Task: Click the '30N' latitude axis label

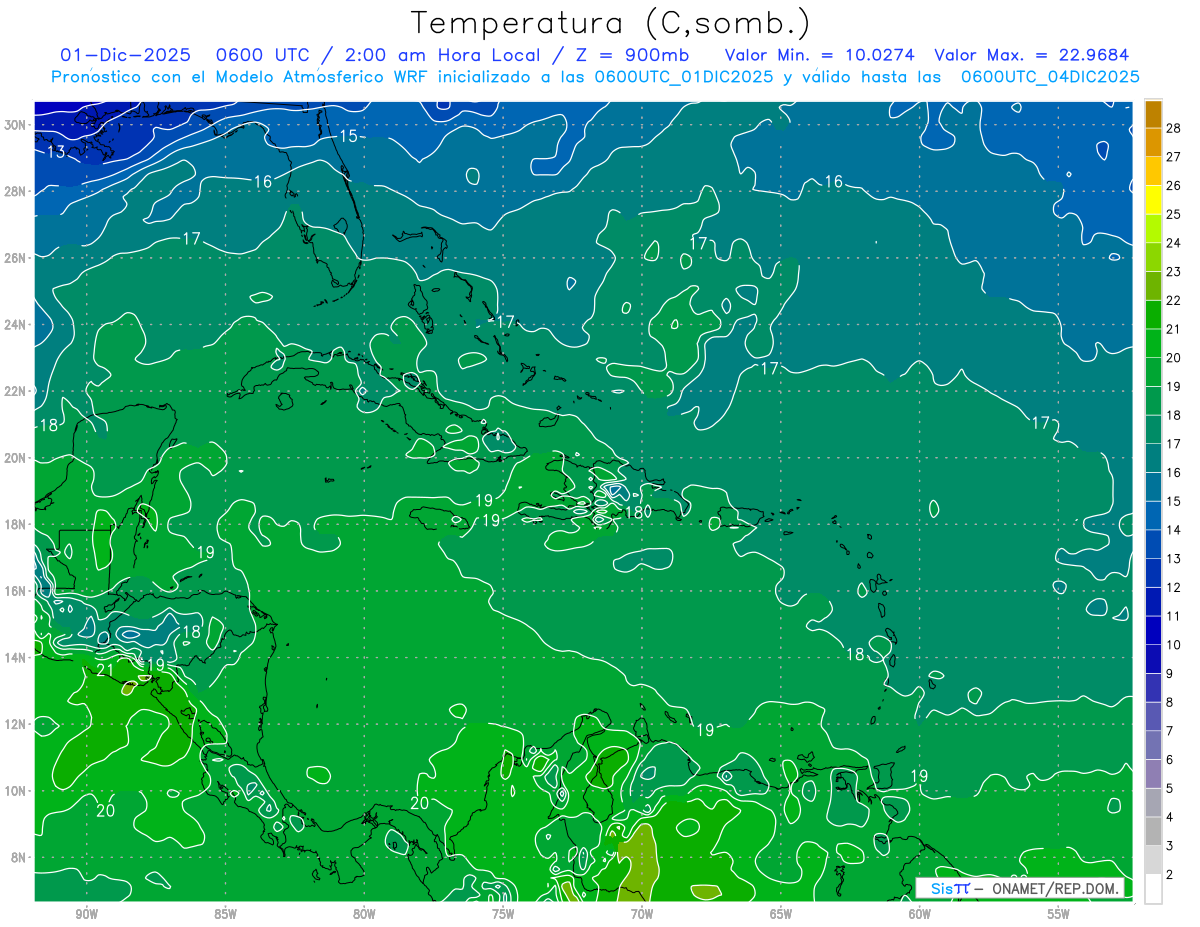Action: click(x=16, y=125)
